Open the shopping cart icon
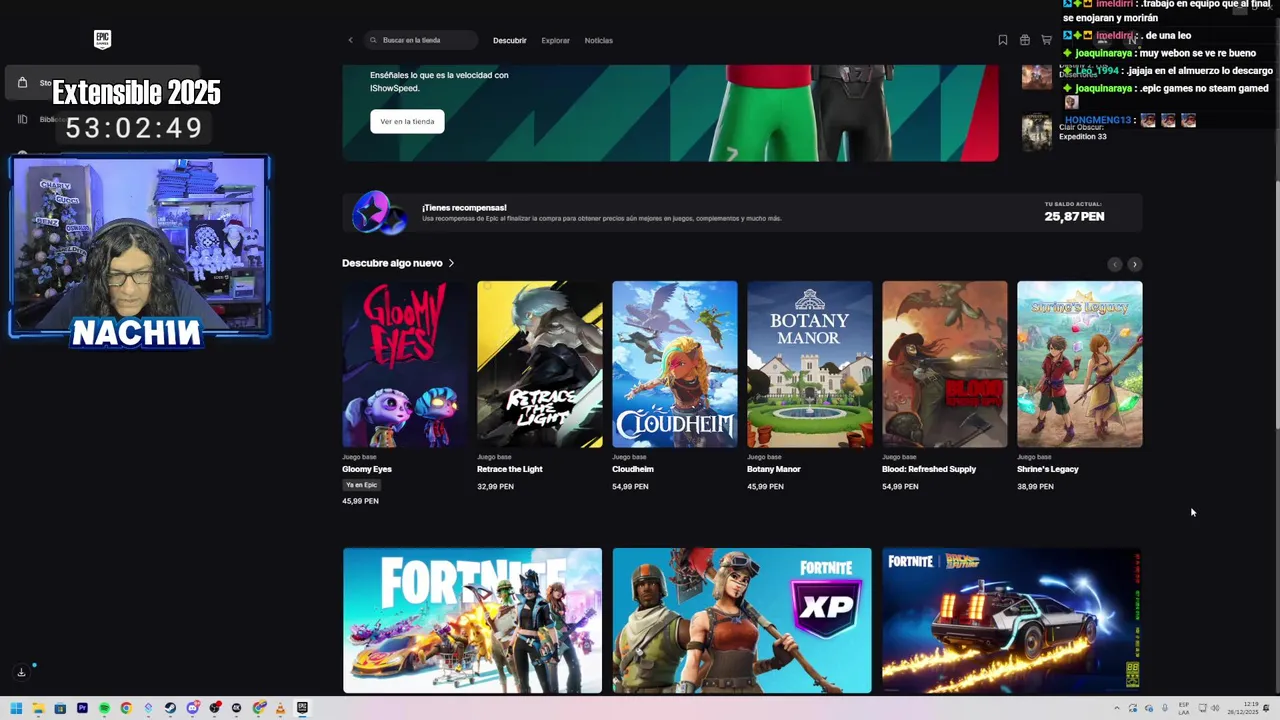This screenshot has width=1280, height=720. [x=1047, y=40]
